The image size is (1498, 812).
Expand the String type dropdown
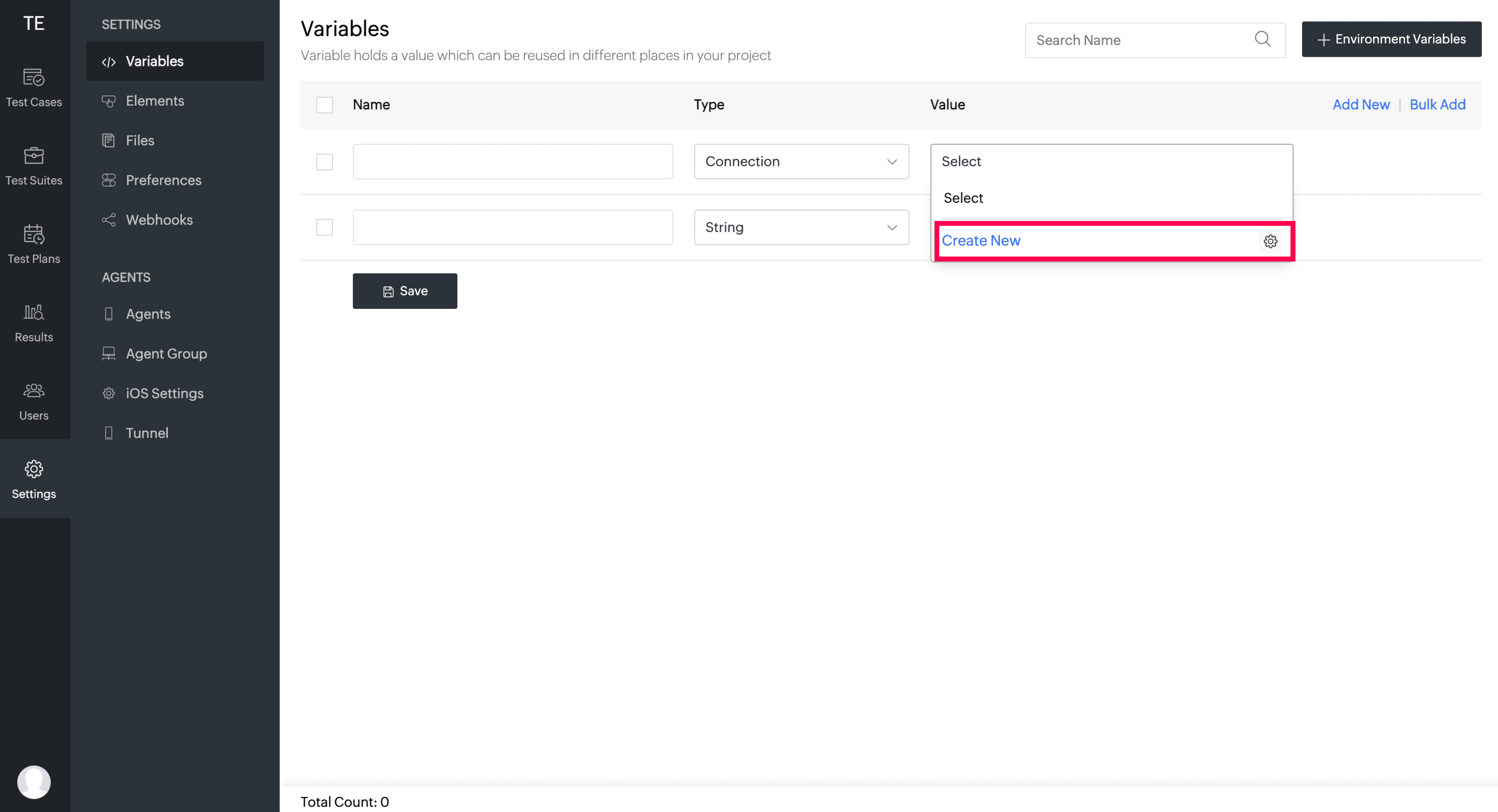[x=801, y=227]
